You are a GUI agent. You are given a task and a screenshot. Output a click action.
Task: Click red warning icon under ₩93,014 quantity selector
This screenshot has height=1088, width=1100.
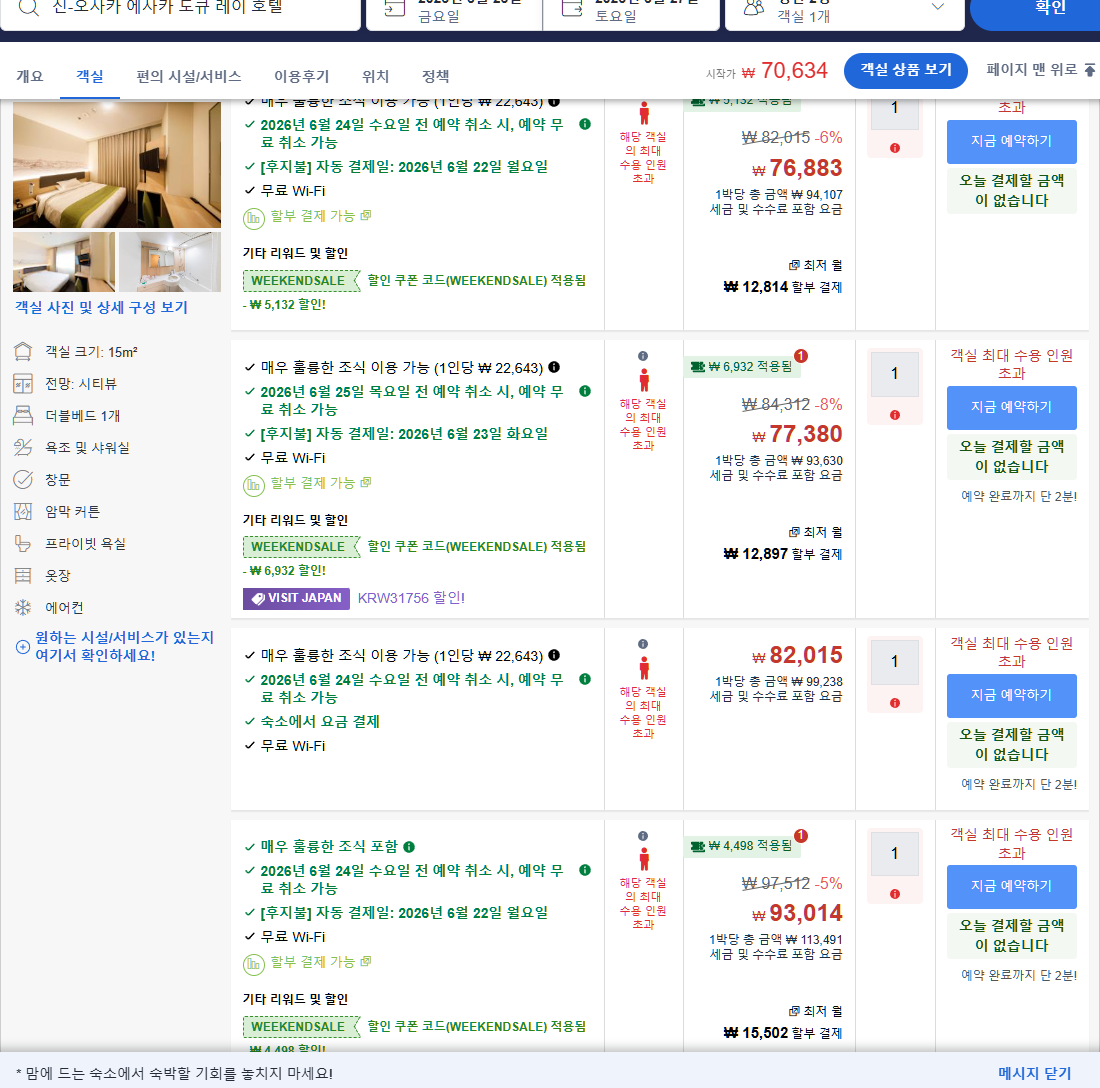point(895,894)
